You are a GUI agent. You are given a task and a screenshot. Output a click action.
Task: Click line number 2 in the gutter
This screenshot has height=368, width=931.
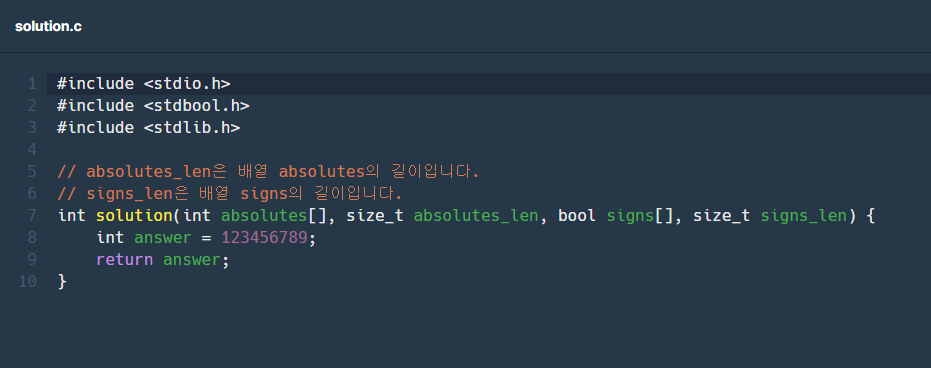pos(32,106)
